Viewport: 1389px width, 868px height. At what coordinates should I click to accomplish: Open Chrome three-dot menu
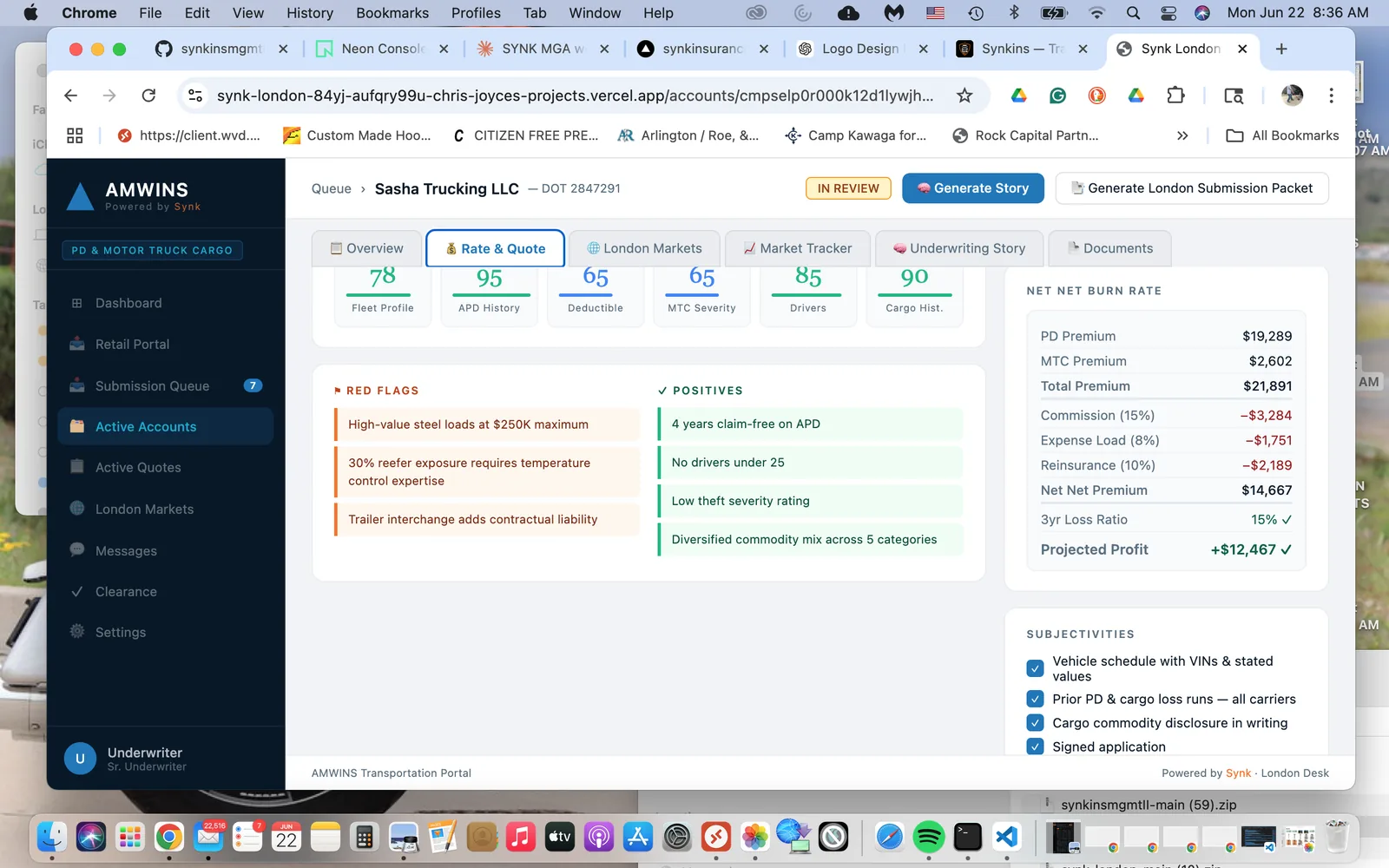pyautogui.click(x=1331, y=95)
